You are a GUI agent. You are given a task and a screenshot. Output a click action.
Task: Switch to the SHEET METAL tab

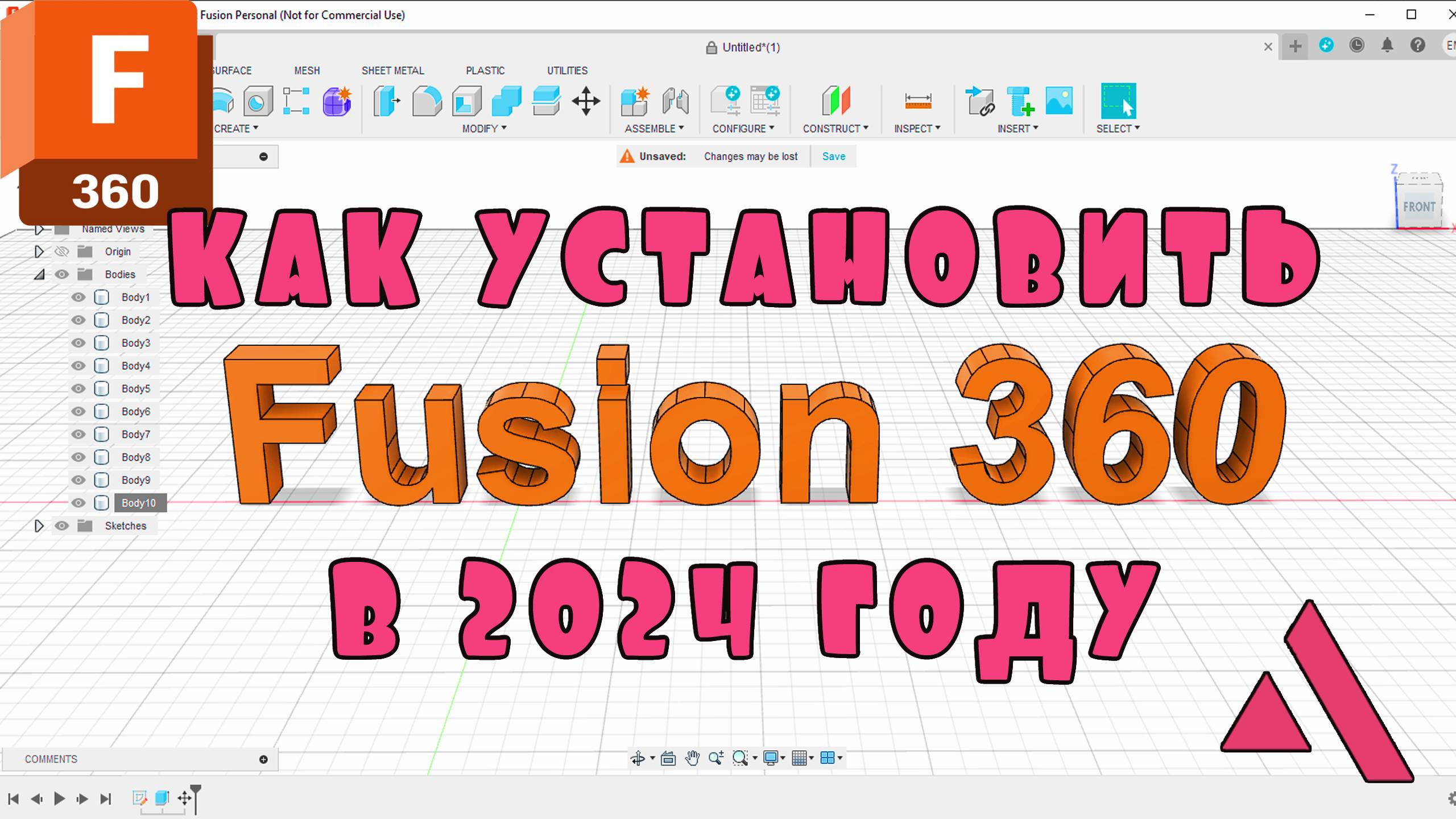pyautogui.click(x=392, y=71)
